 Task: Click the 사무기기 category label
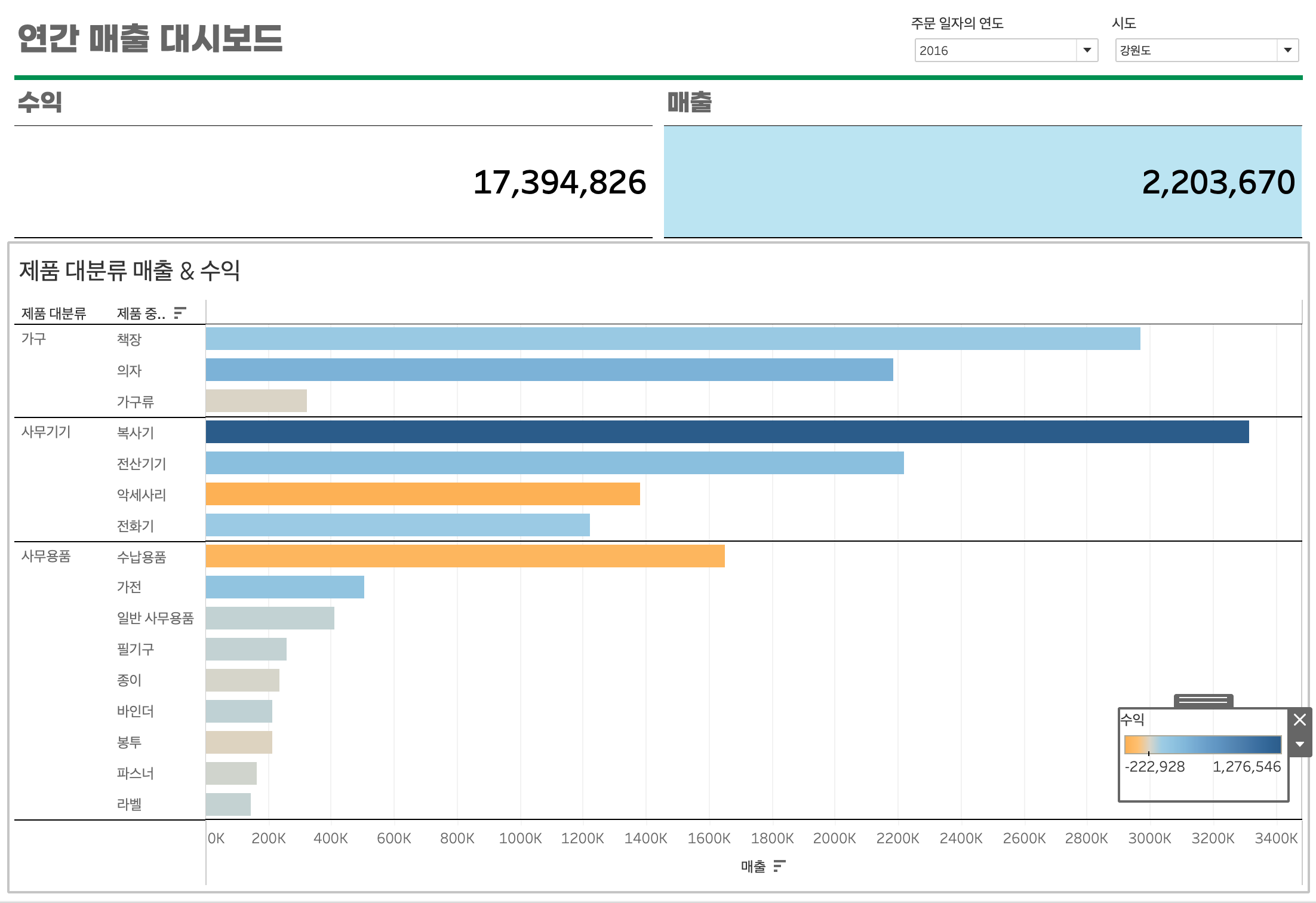[x=46, y=432]
